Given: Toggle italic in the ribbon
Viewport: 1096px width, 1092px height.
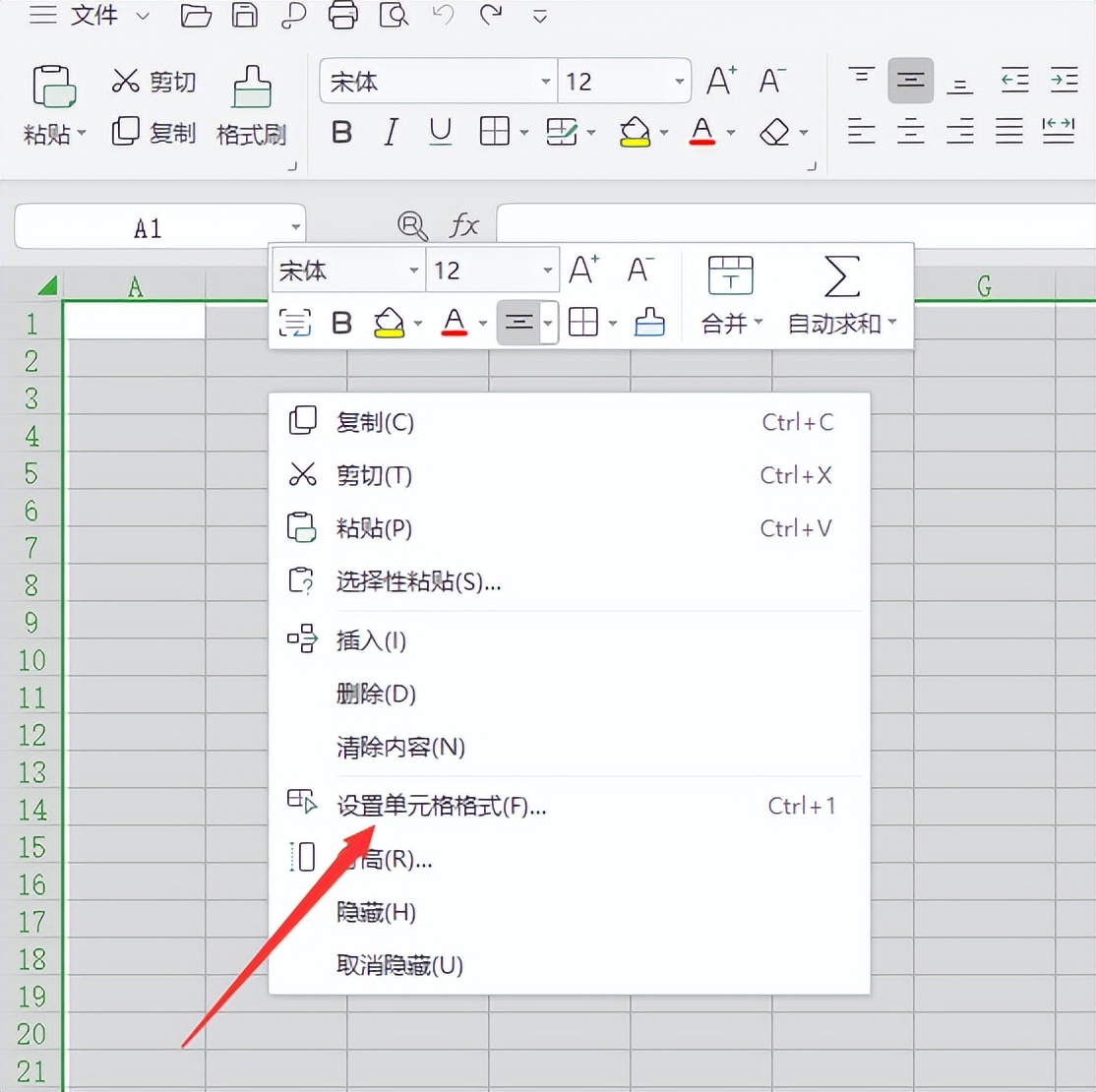Looking at the screenshot, I should tap(391, 132).
